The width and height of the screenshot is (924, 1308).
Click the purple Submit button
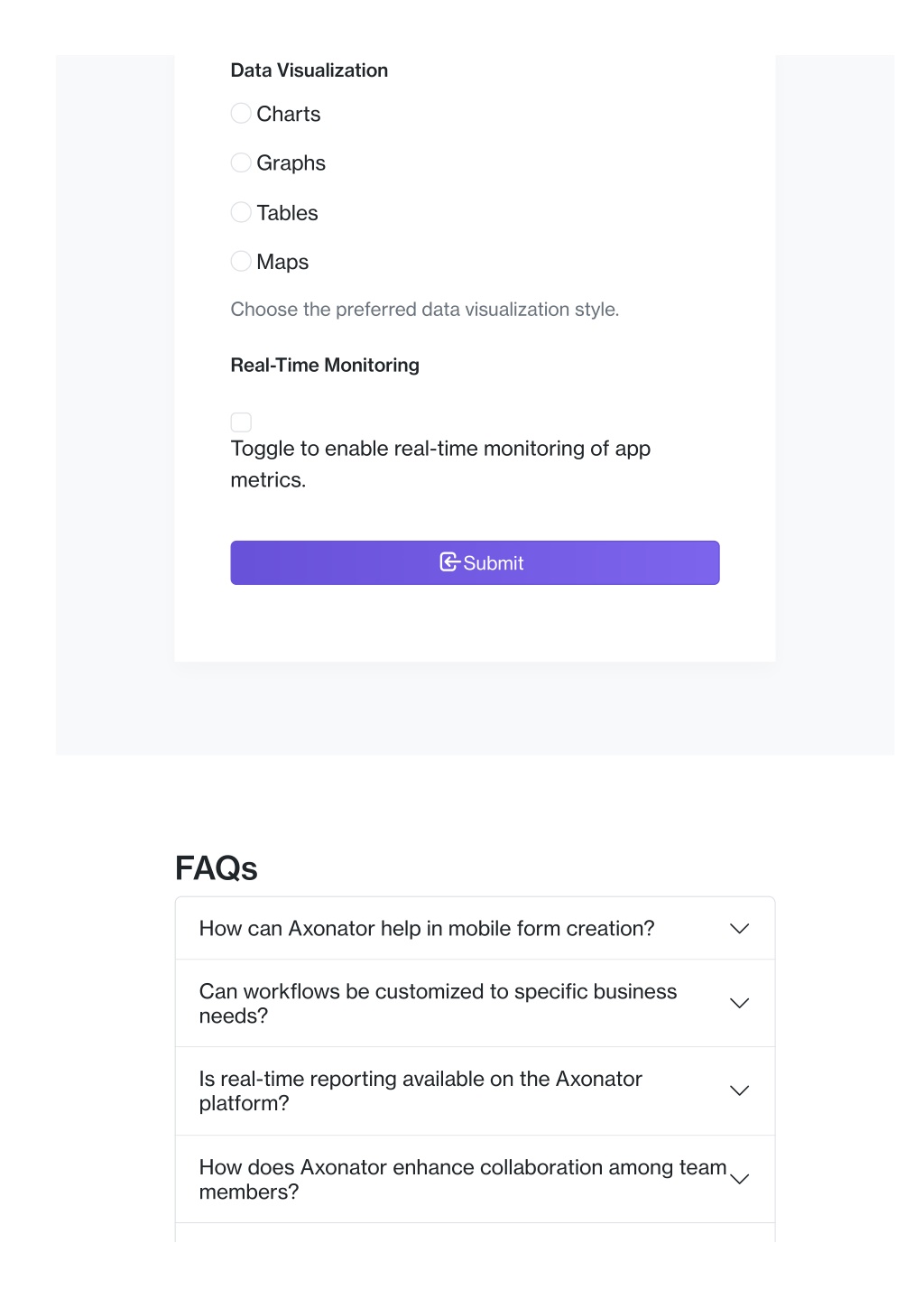475,563
